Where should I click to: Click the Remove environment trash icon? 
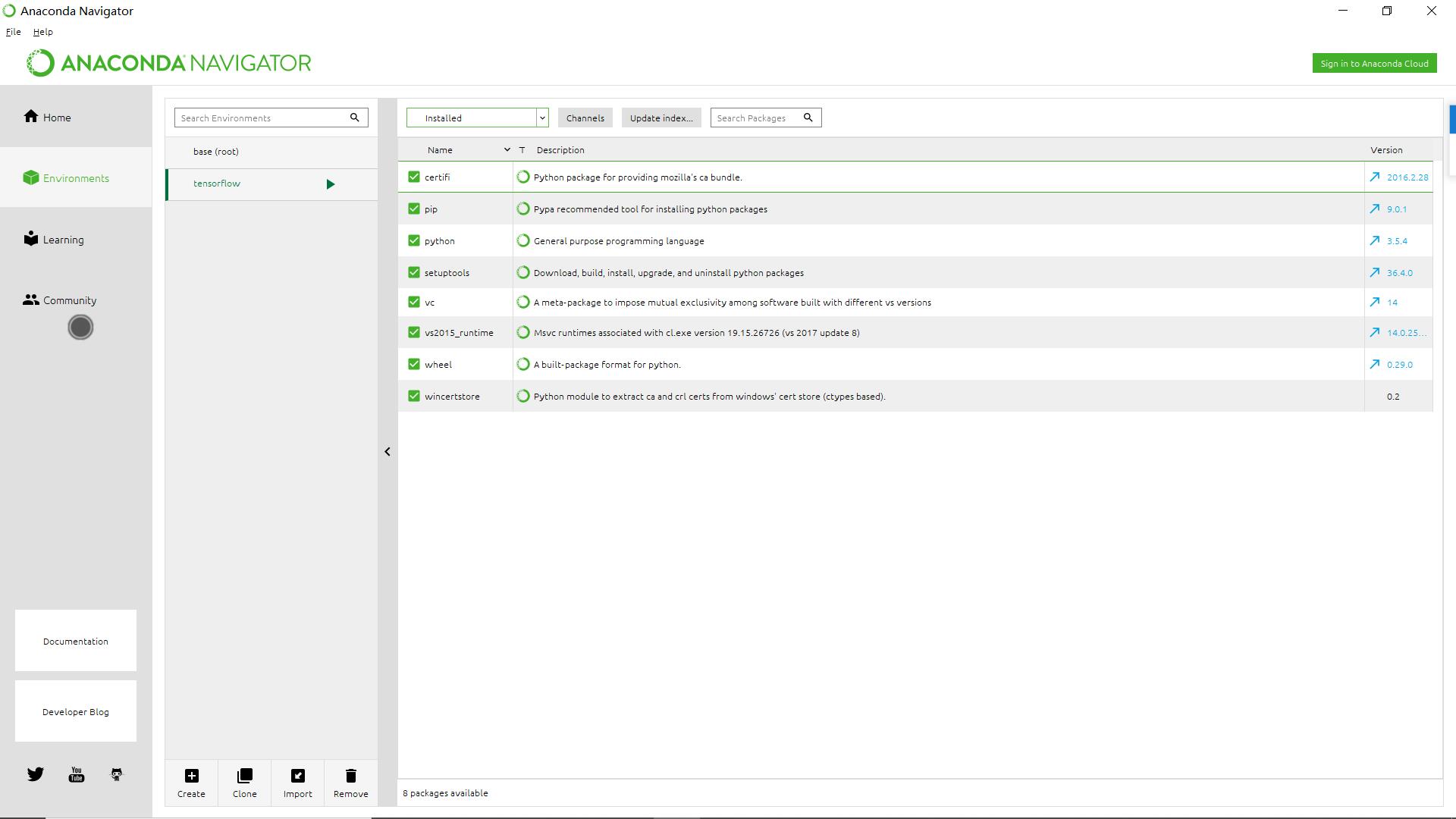coord(350,776)
